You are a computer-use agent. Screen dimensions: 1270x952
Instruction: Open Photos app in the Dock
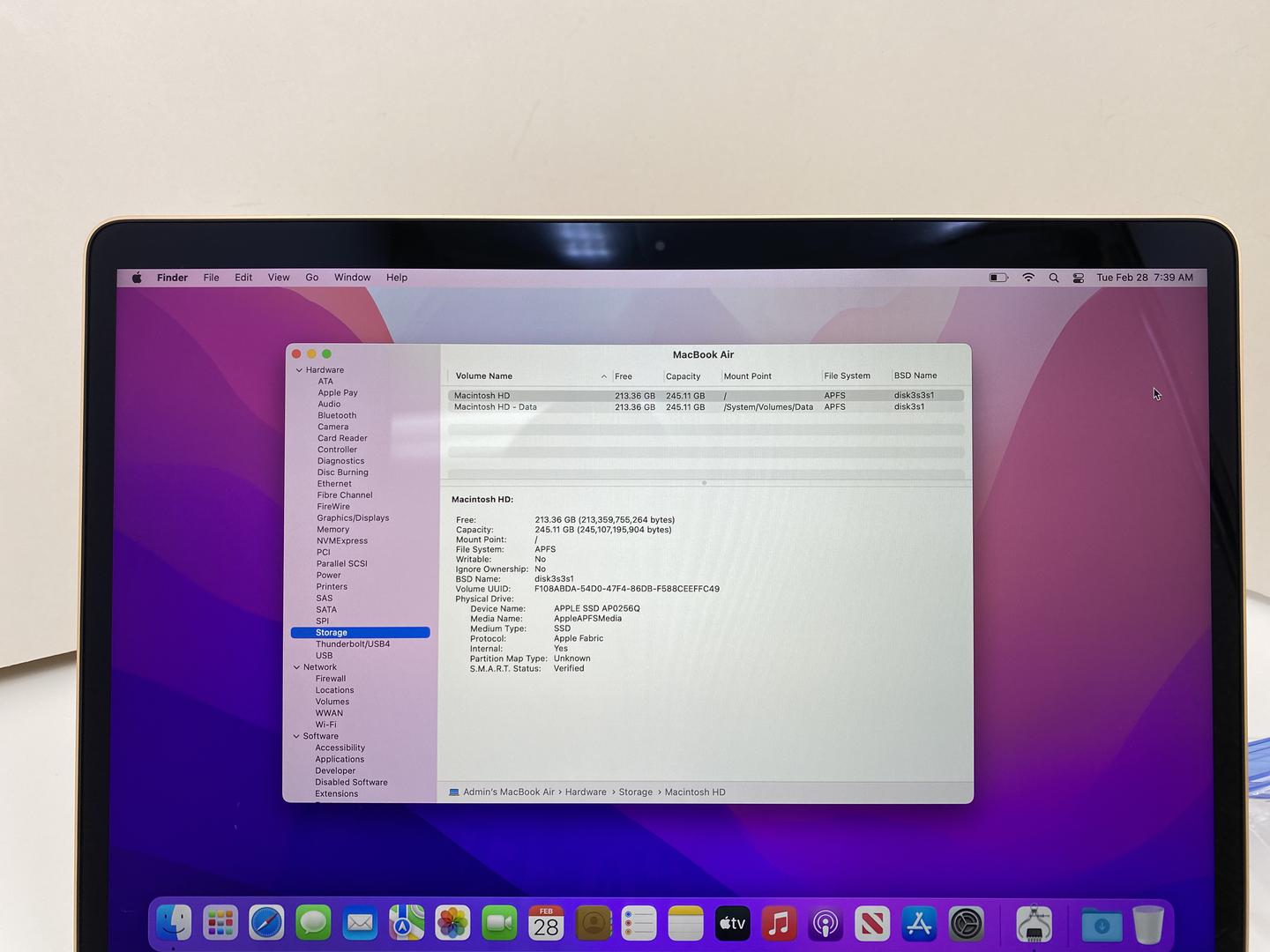point(452,923)
